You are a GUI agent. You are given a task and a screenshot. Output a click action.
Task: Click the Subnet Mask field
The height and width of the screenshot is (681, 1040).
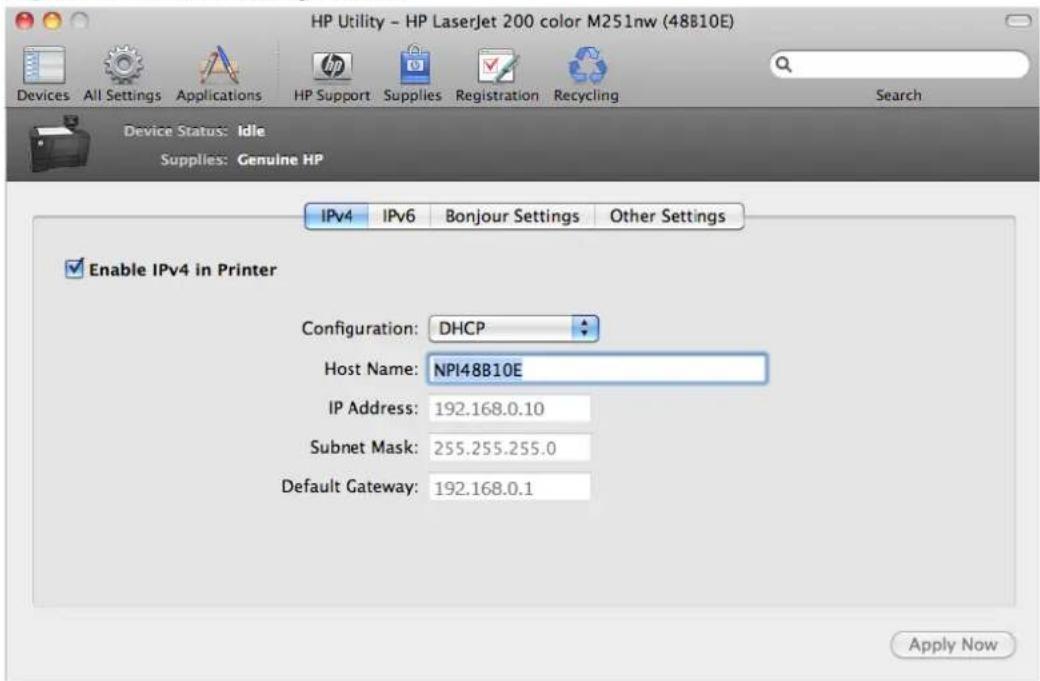509,448
